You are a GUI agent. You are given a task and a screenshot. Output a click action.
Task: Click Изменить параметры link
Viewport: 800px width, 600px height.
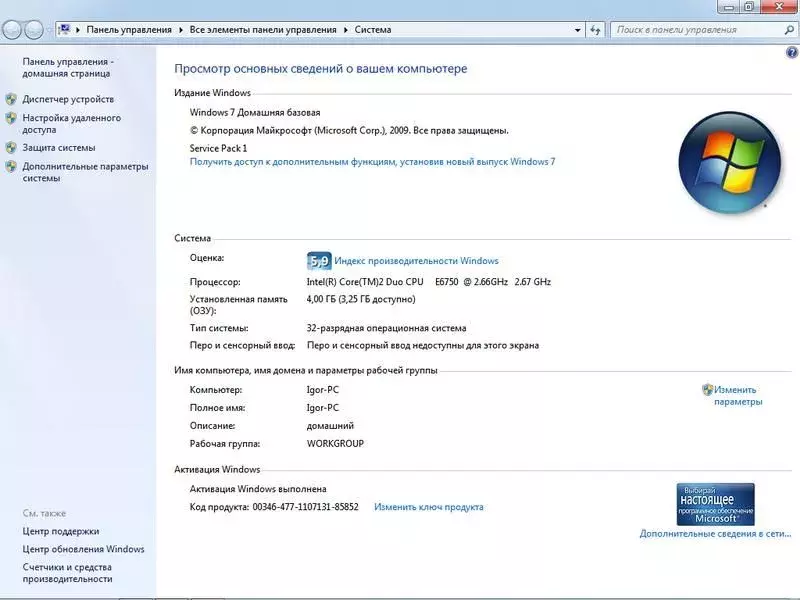pos(738,395)
